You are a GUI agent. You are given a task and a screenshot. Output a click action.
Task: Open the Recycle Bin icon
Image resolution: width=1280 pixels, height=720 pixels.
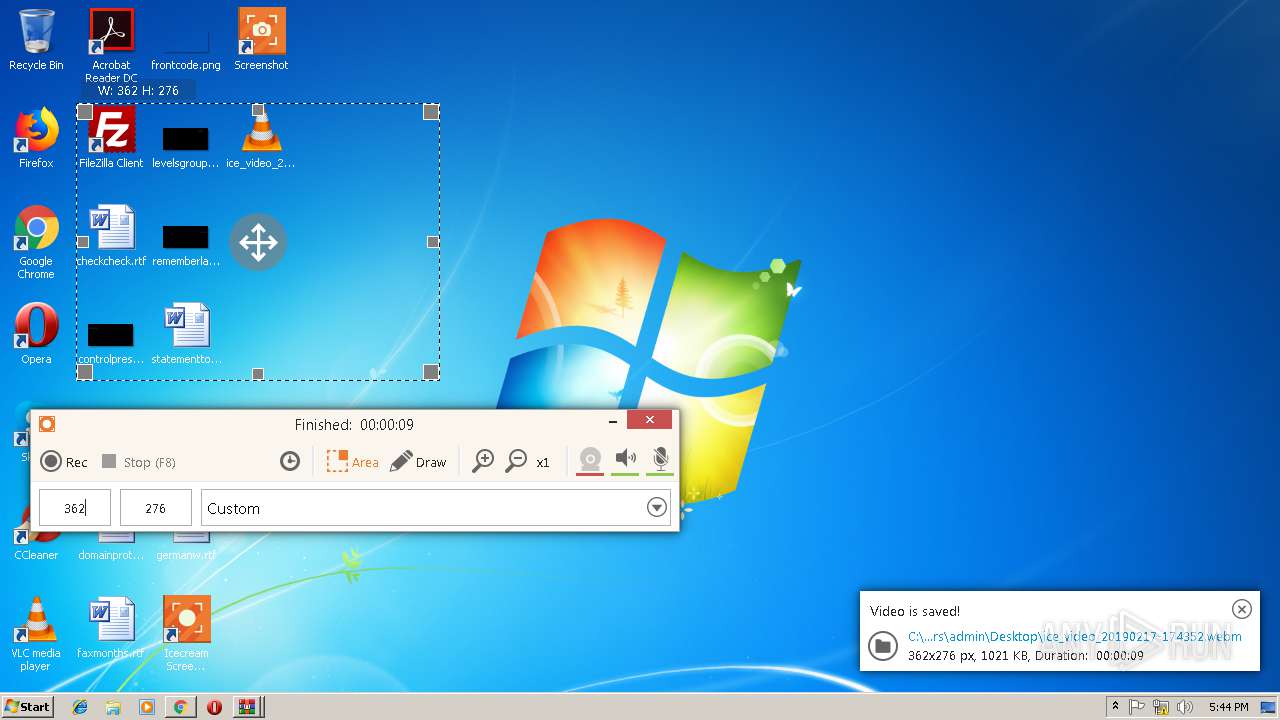coord(36,40)
